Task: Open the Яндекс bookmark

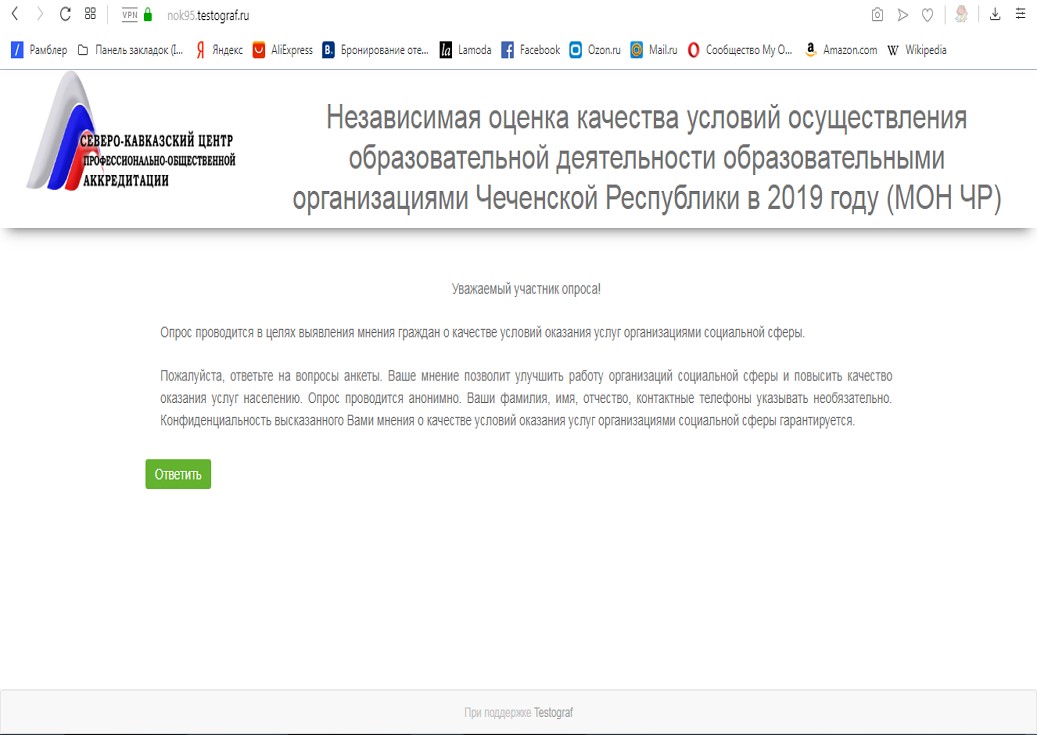Action: [x=219, y=50]
